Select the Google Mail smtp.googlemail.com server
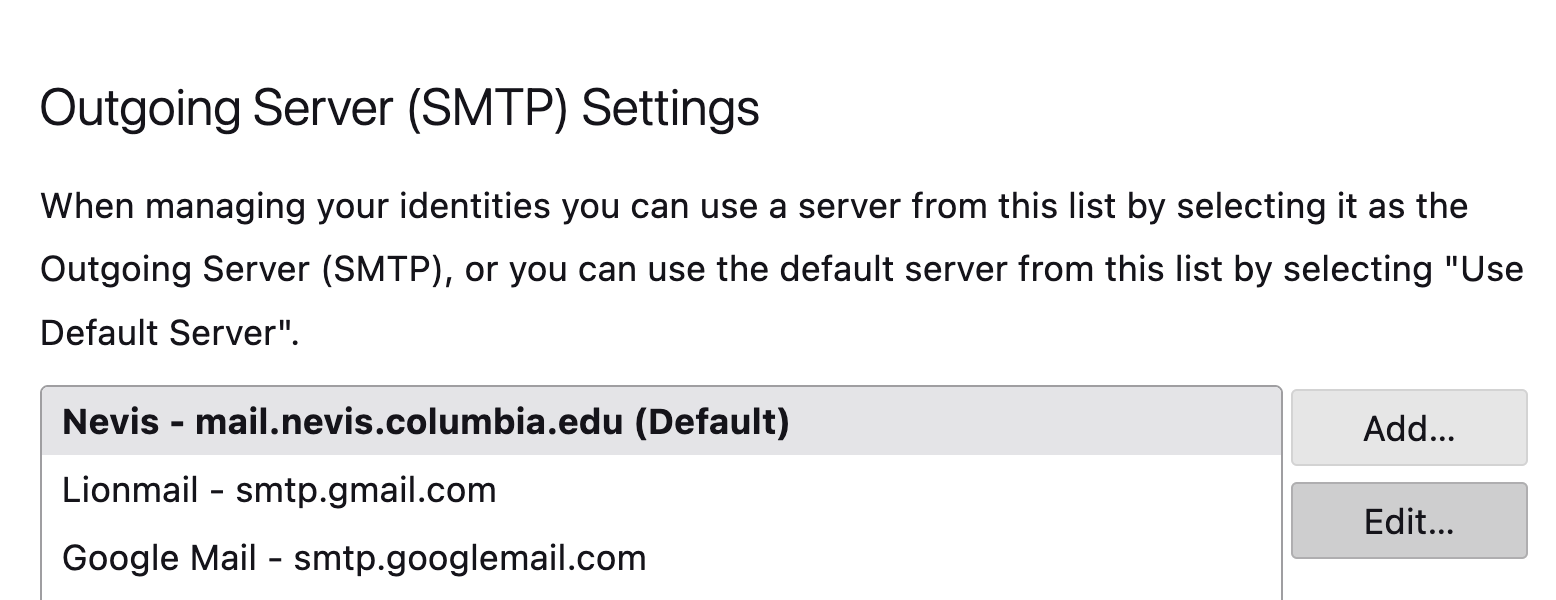 pos(350,558)
